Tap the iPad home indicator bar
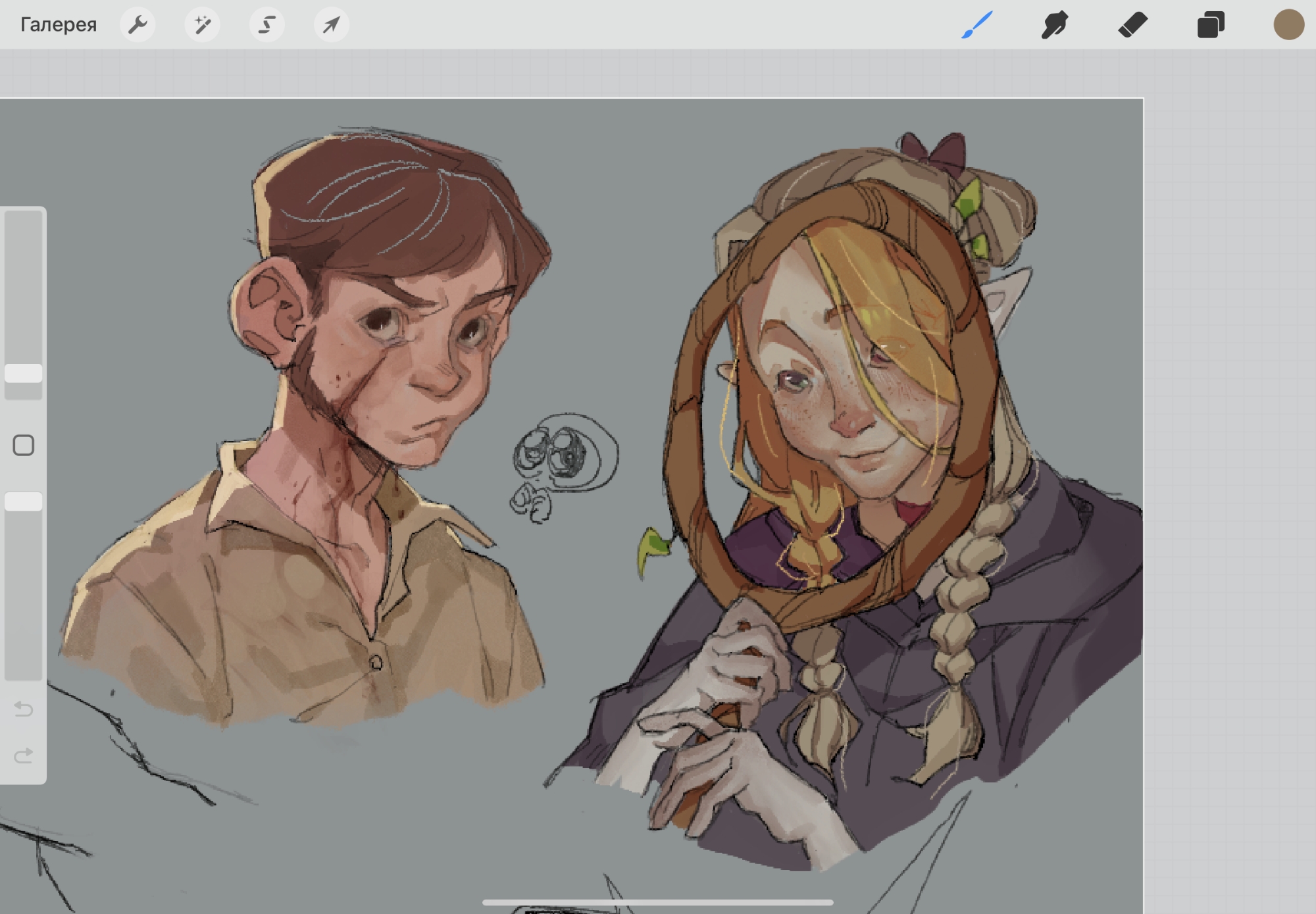This screenshot has height=914, width=1316. (x=658, y=902)
